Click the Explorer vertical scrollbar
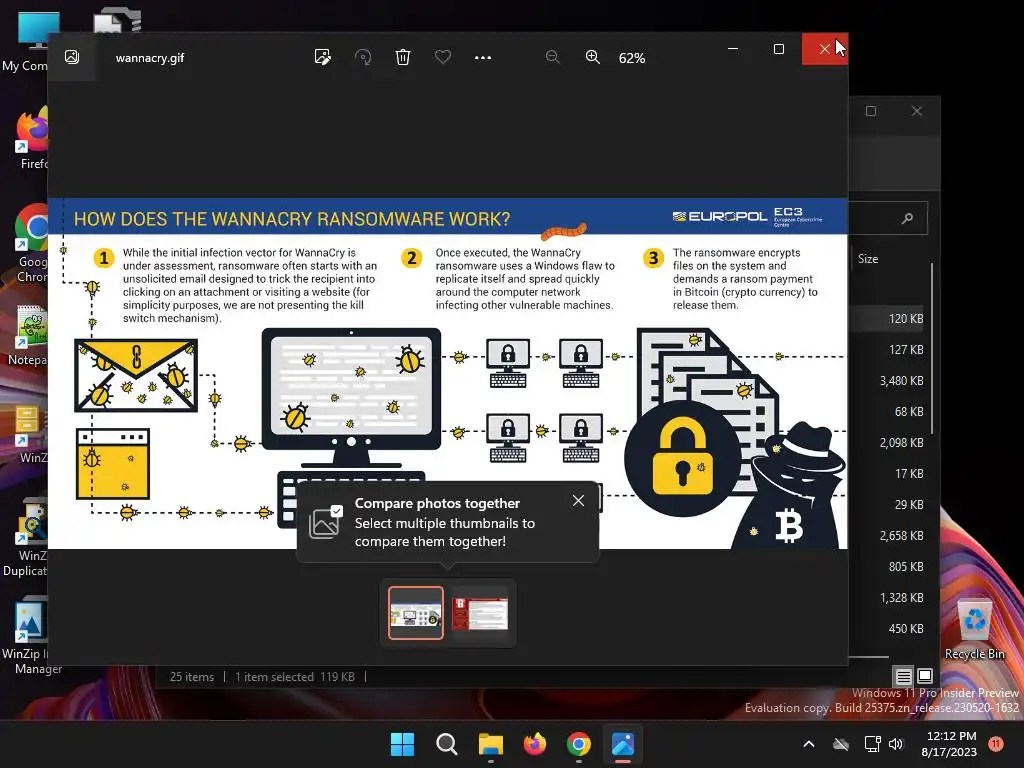The width and height of the screenshot is (1024, 768). 932,349
